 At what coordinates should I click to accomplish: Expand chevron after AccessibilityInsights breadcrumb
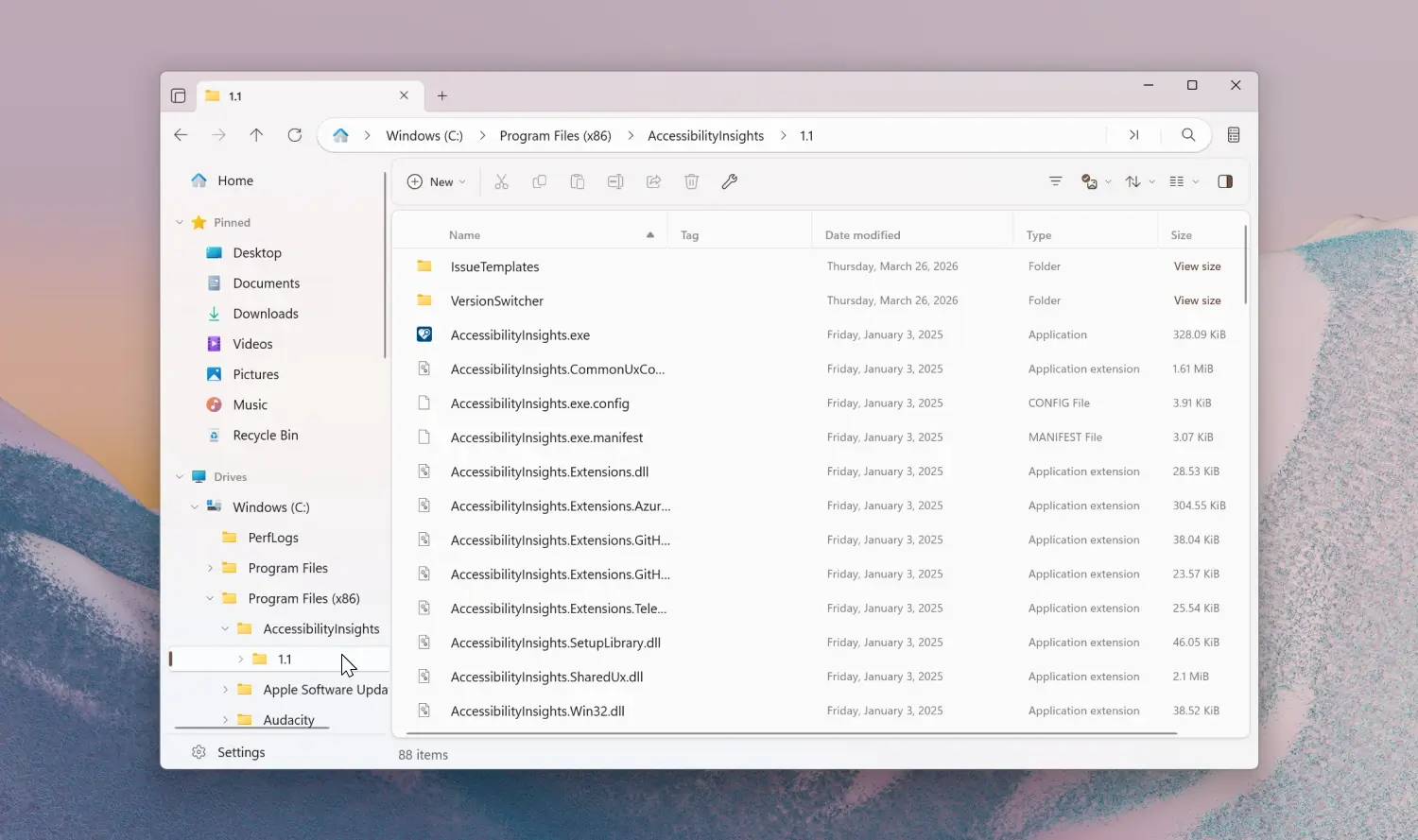783,135
